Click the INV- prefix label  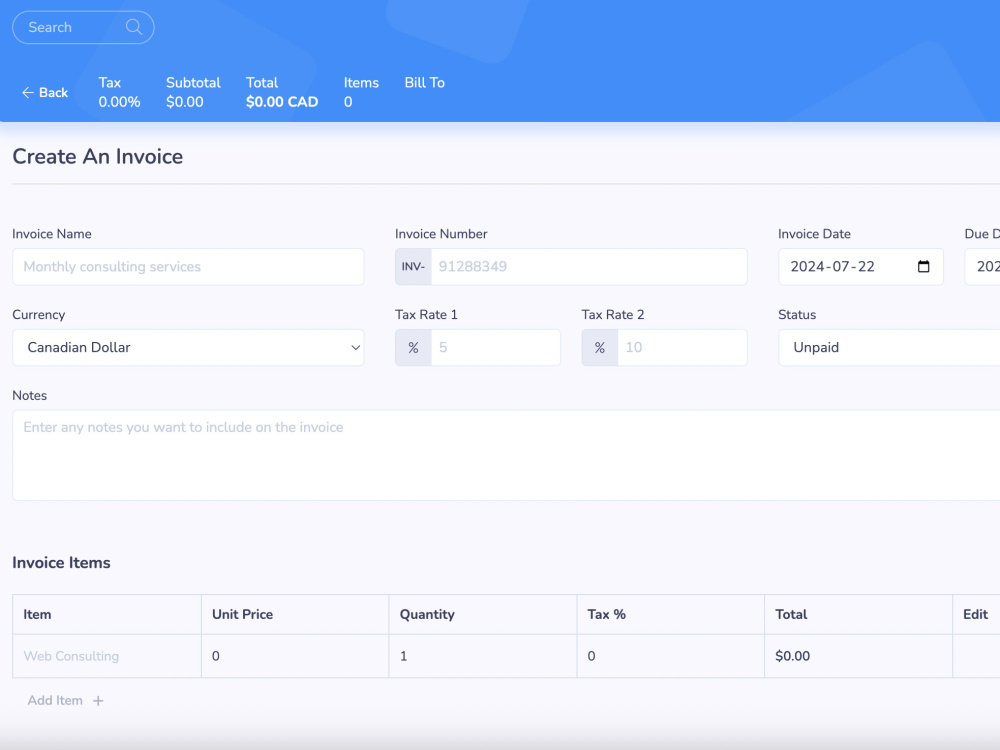413,267
